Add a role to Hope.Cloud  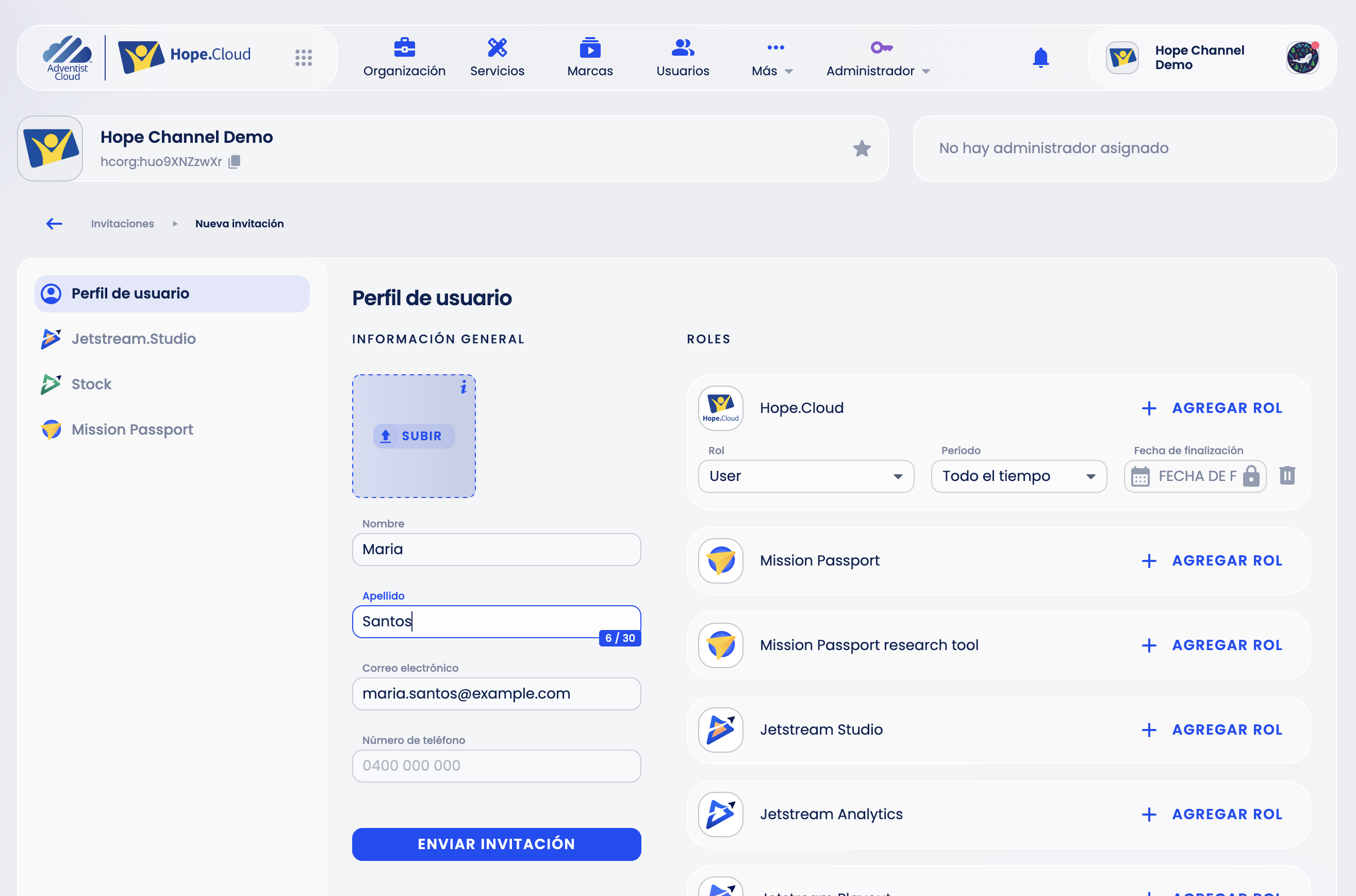(x=1212, y=408)
